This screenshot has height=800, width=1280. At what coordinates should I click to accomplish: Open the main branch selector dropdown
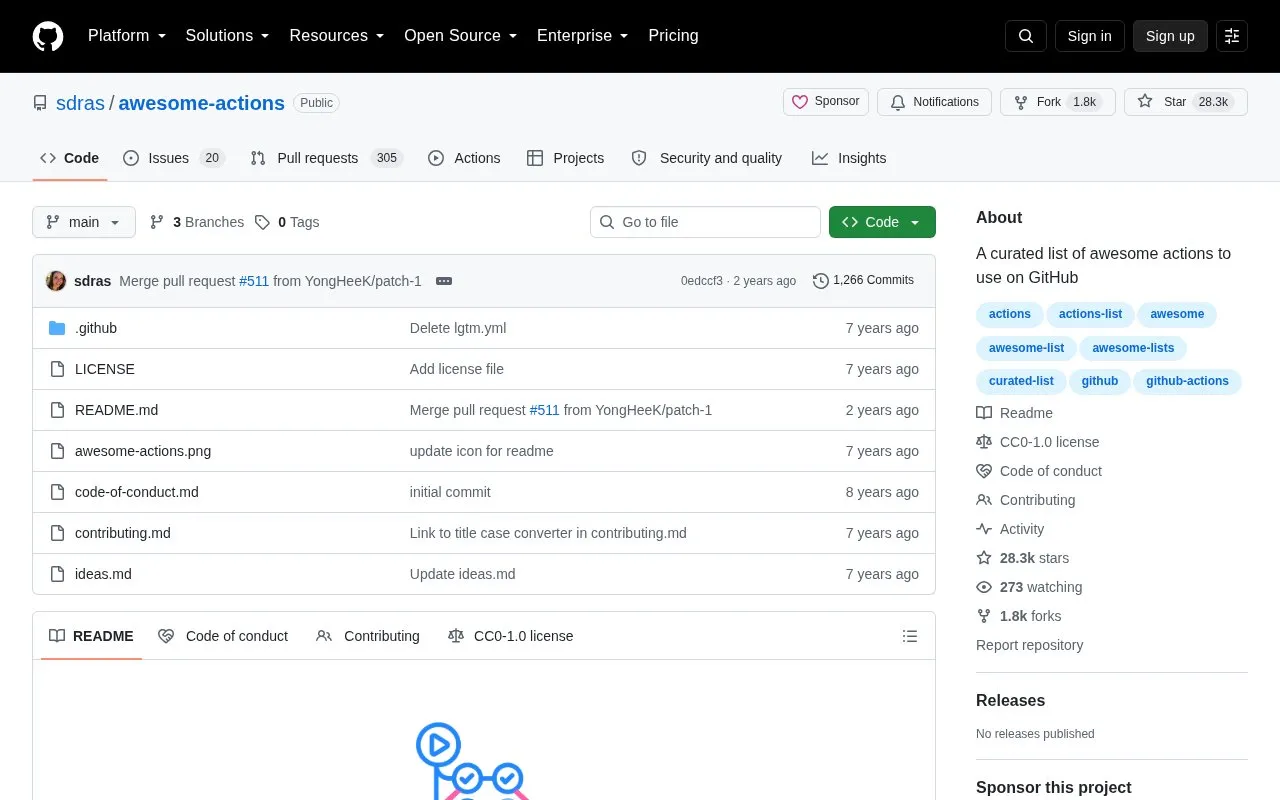(84, 222)
